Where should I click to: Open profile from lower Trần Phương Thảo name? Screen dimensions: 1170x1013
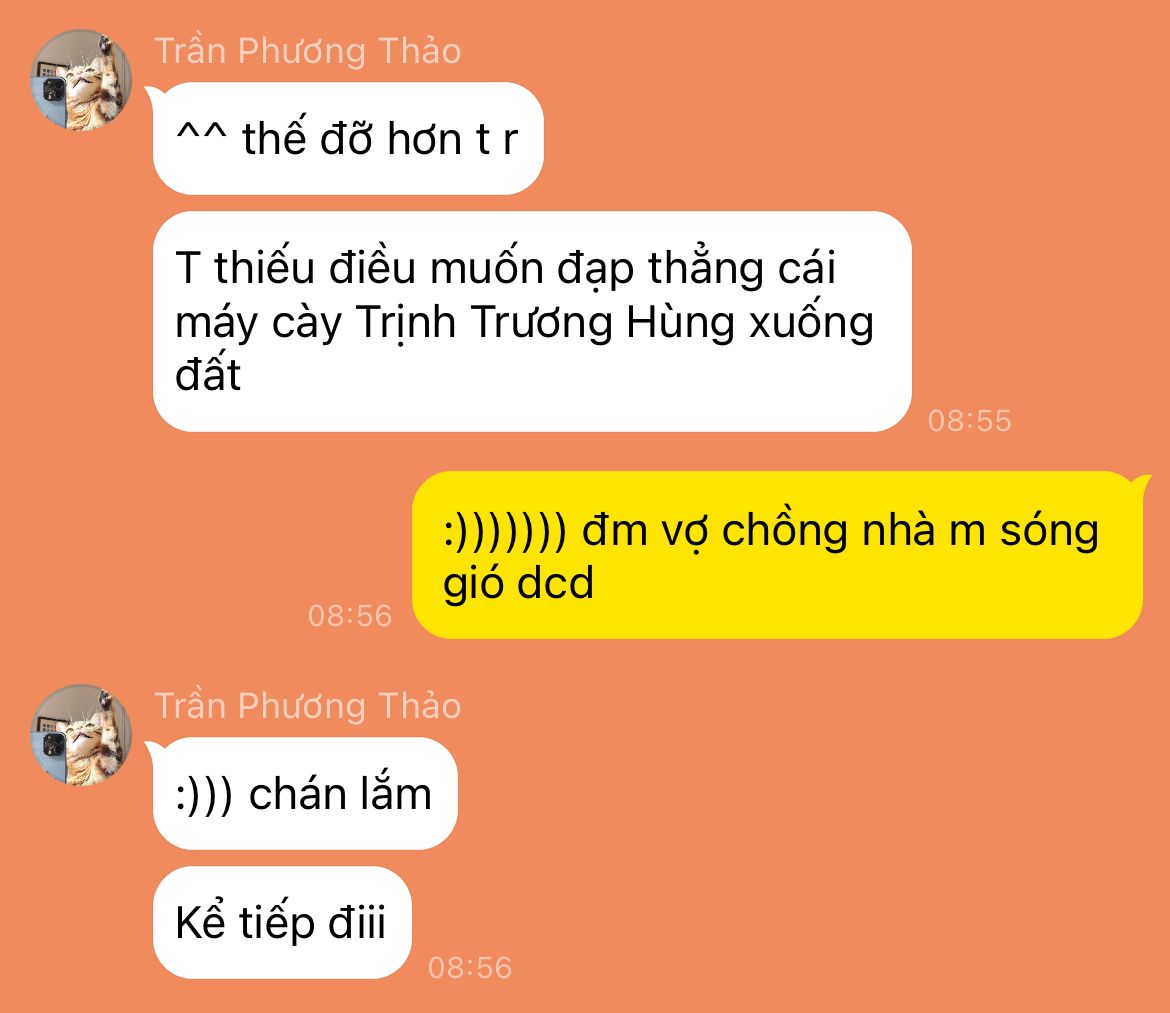tap(307, 706)
